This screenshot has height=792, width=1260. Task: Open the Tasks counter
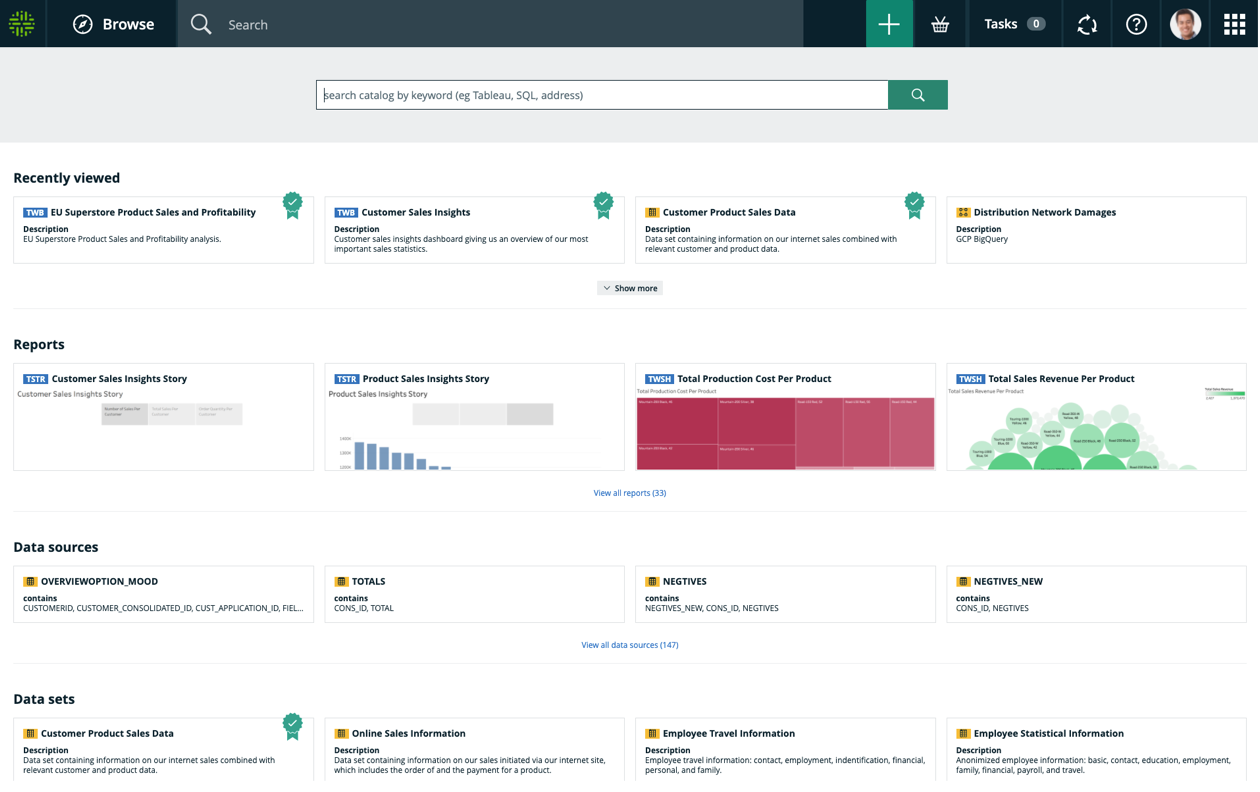coord(1015,24)
